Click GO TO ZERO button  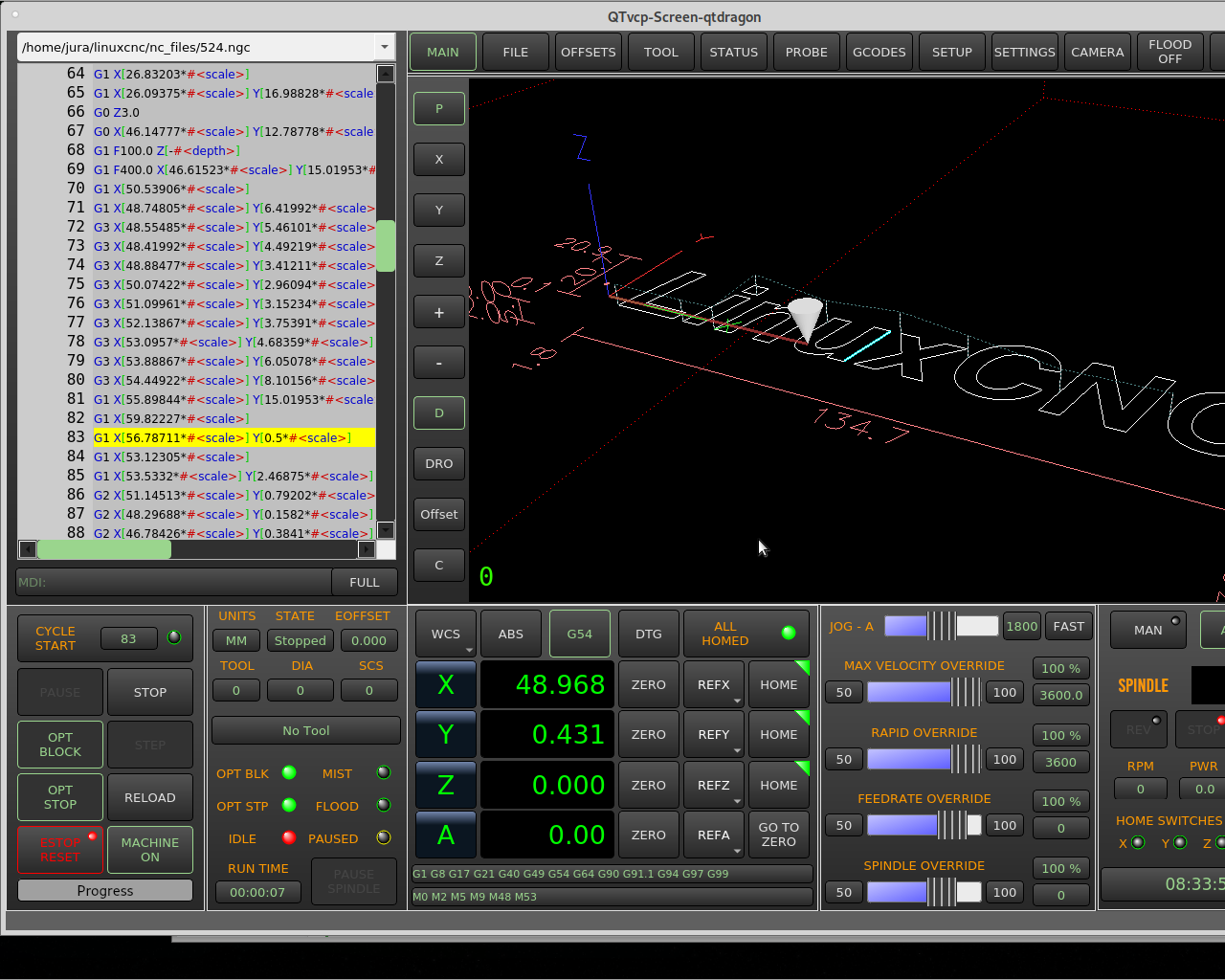point(779,835)
